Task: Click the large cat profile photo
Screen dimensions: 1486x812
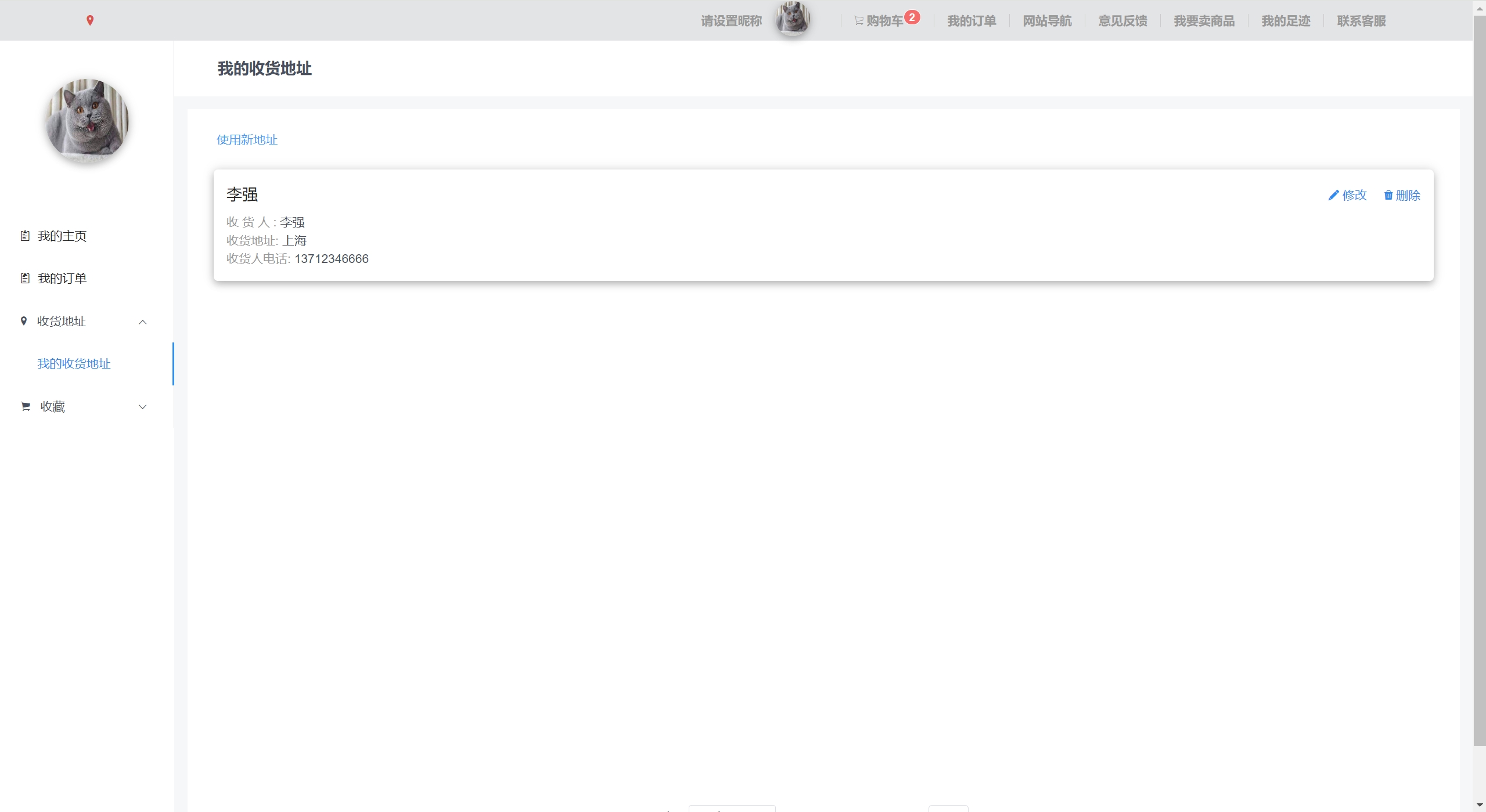Action: click(x=87, y=120)
